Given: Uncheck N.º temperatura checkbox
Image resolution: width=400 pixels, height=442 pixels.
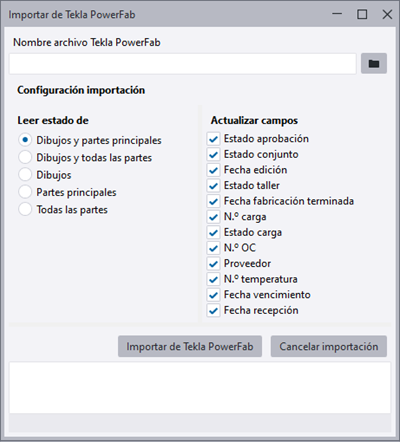Looking at the screenshot, I should 213,279.
